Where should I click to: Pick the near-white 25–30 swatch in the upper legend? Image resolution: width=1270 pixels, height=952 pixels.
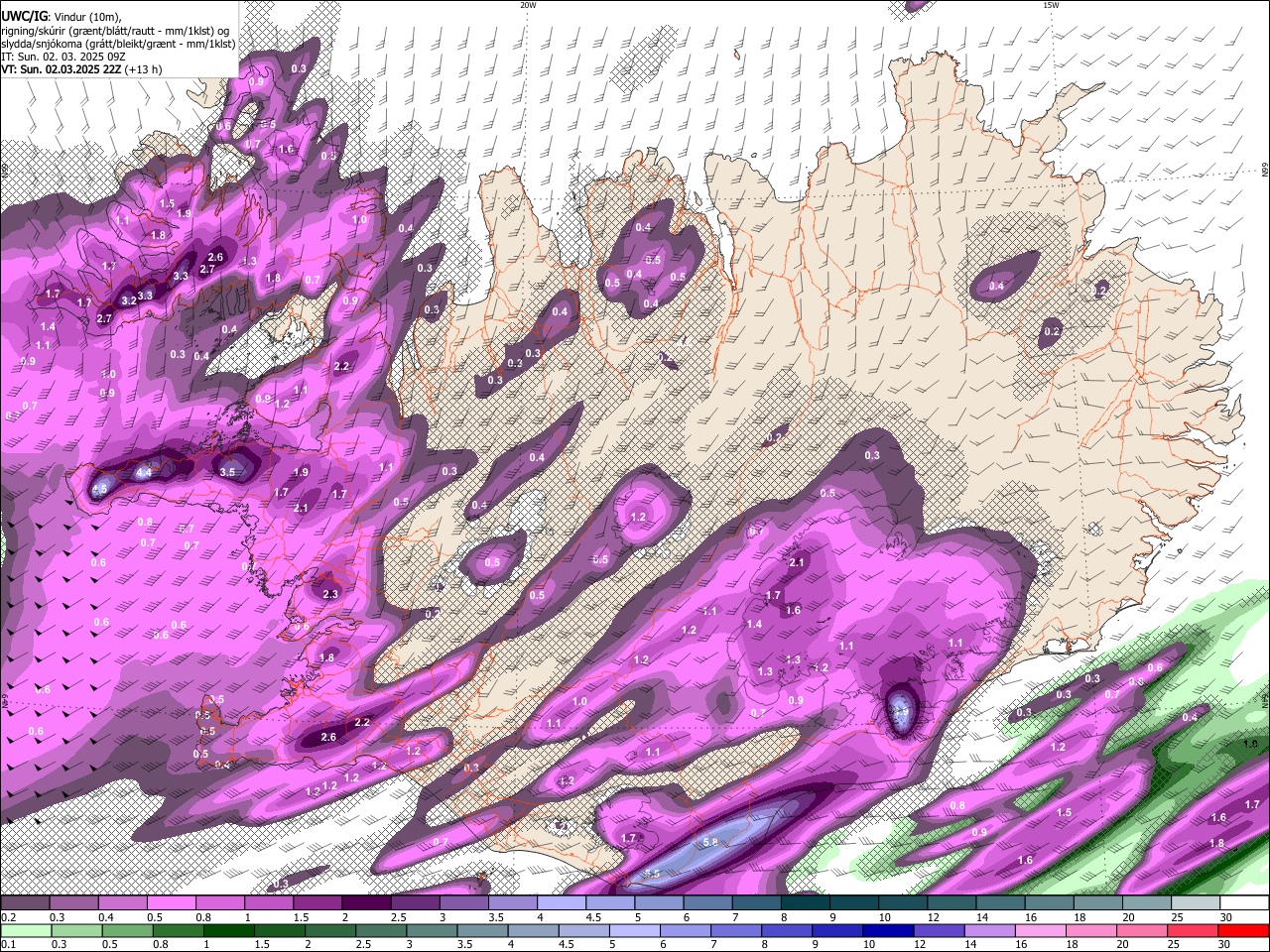point(1197,903)
